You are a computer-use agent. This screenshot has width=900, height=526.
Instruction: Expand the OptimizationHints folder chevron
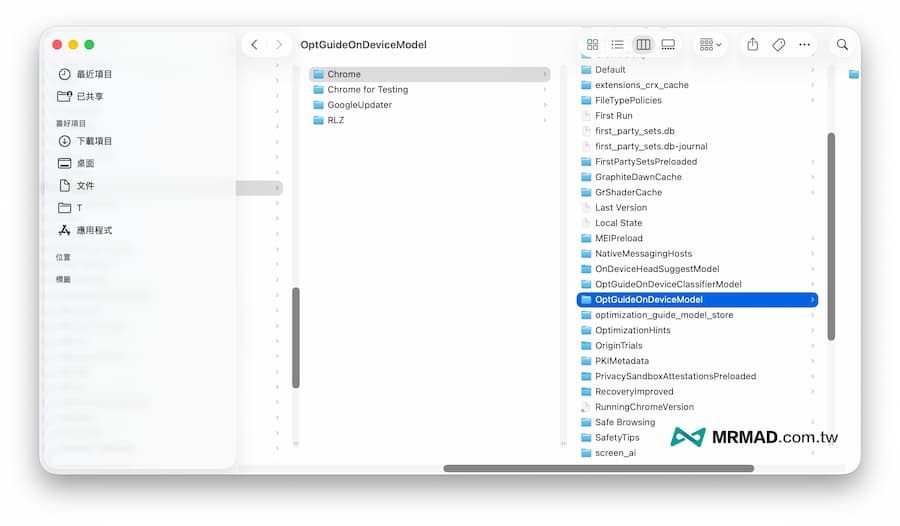click(812, 330)
